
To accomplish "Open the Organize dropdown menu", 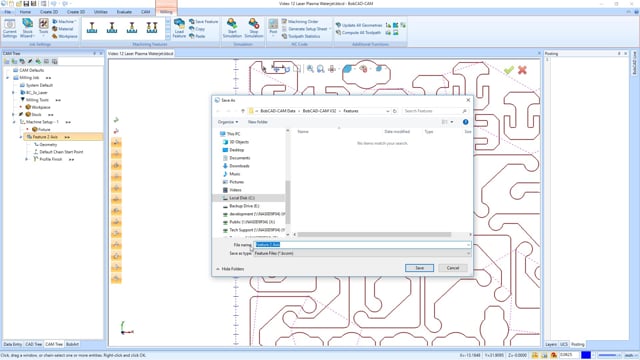I will pos(228,122).
